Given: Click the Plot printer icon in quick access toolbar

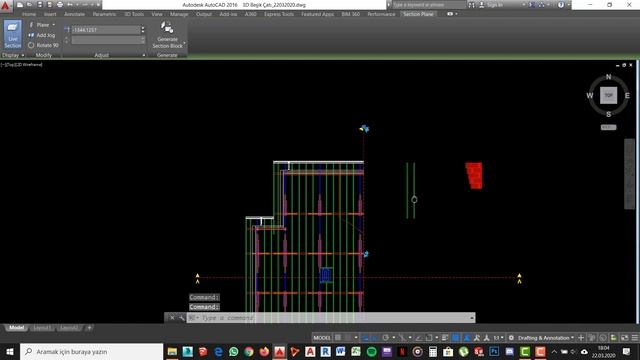Looking at the screenshot, I should click(60, 5).
